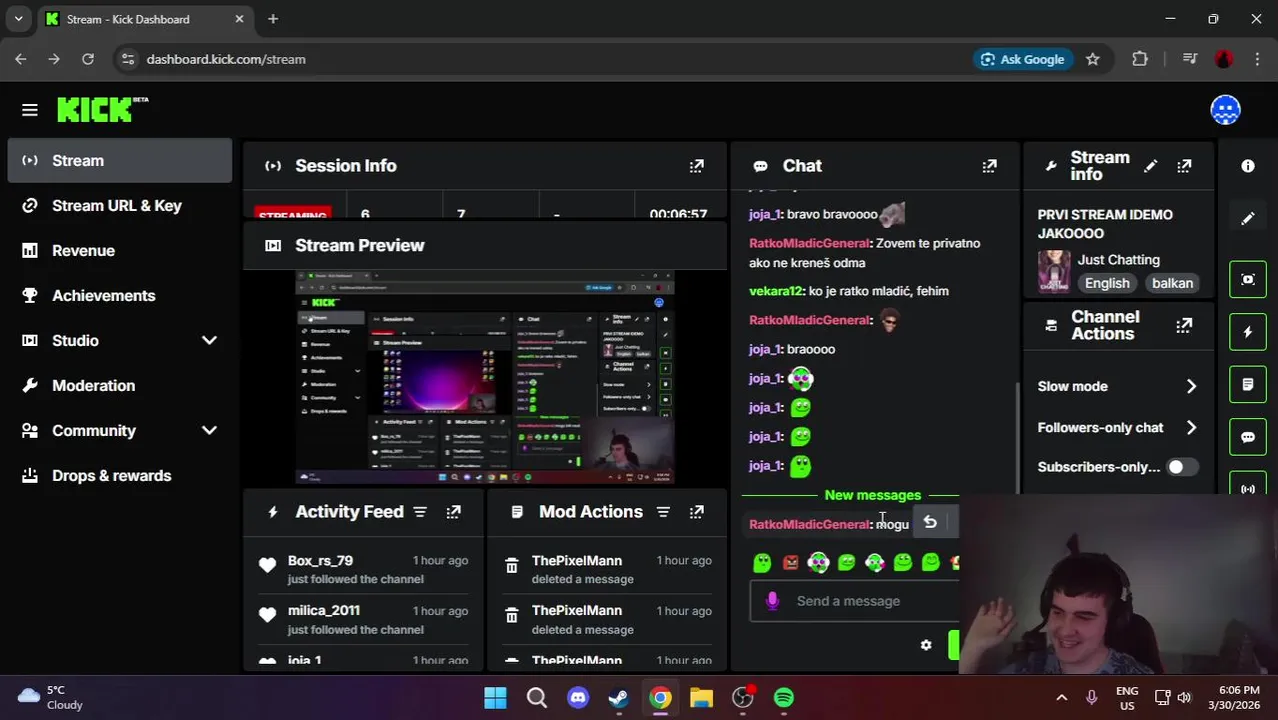This screenshot has width=1278, height=720.
Task: Bookmark this page with star icon
Action: pos(1093,59)
